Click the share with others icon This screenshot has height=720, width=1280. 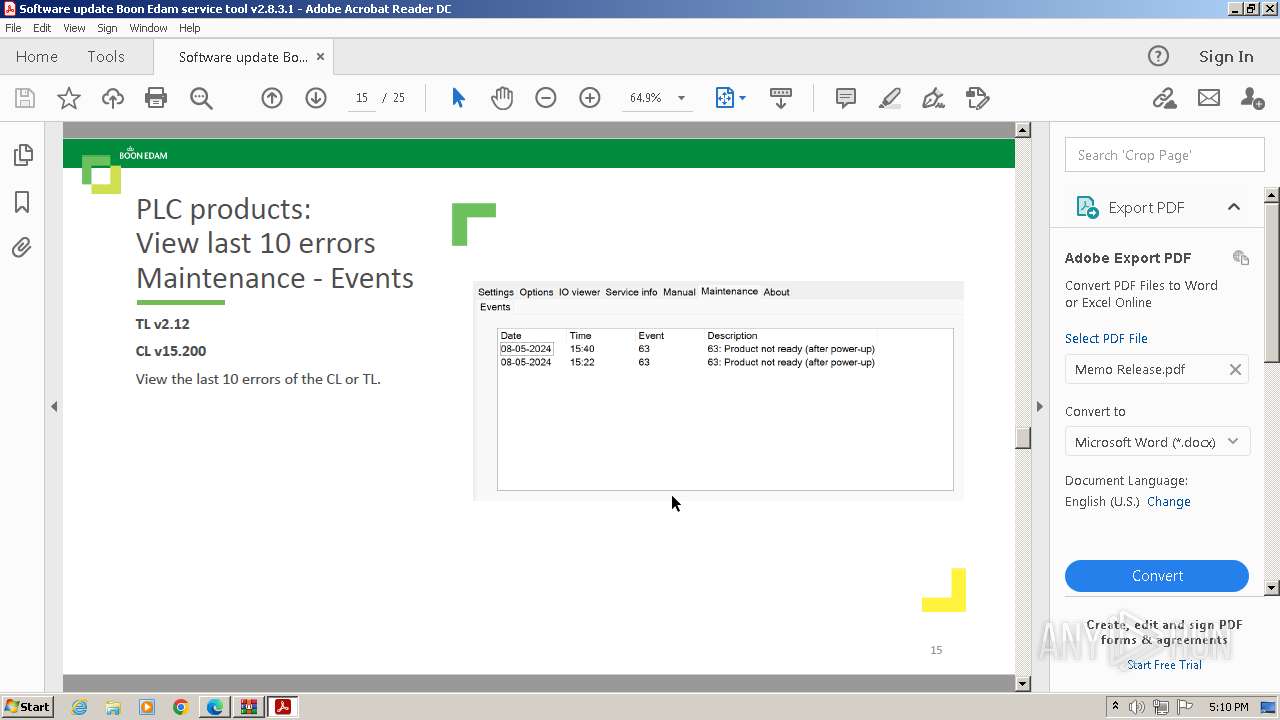[1252, 98]
